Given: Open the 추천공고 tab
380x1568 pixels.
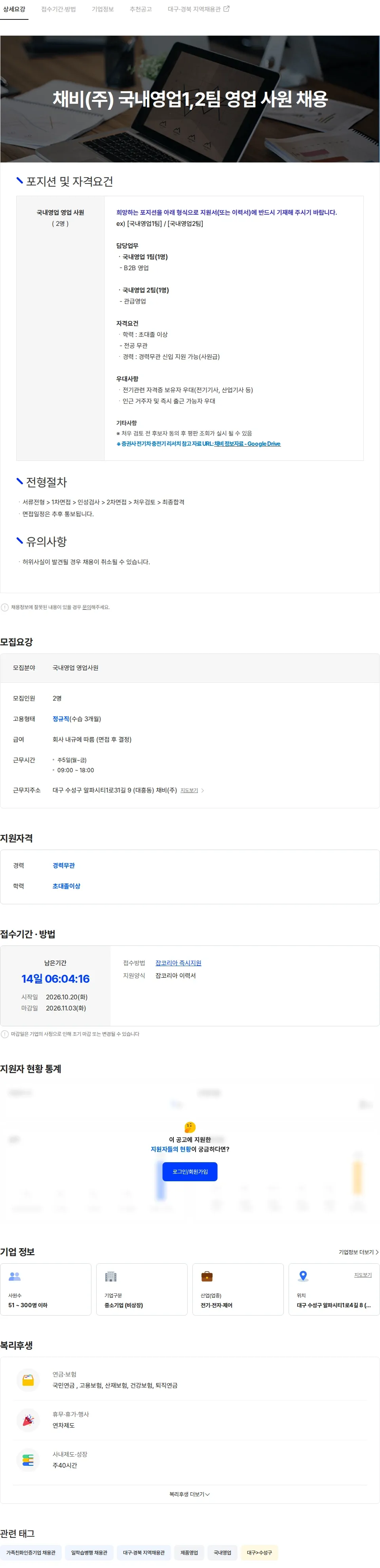Looking at the screenshot, I should tap(141, 10).
